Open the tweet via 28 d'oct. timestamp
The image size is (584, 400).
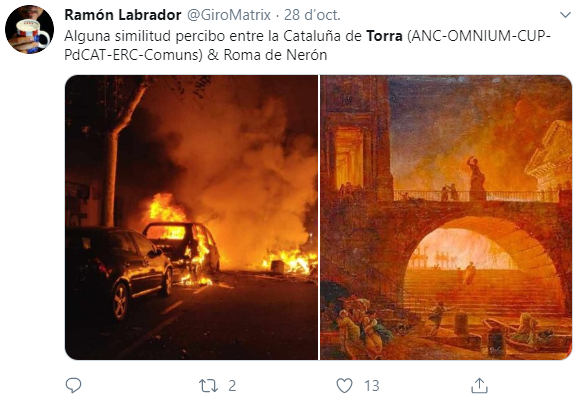click(312, 15)
